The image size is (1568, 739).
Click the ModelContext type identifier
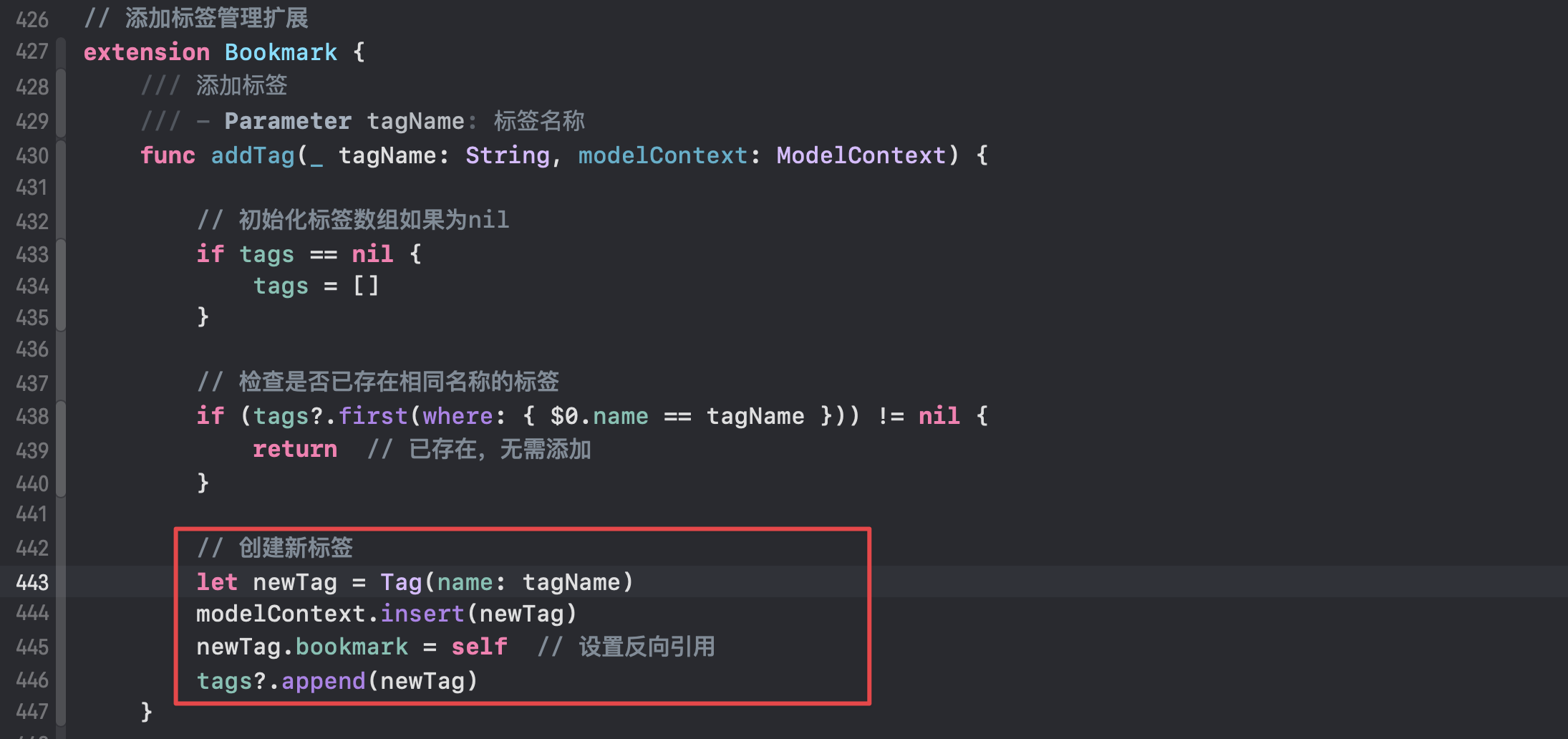861,155
